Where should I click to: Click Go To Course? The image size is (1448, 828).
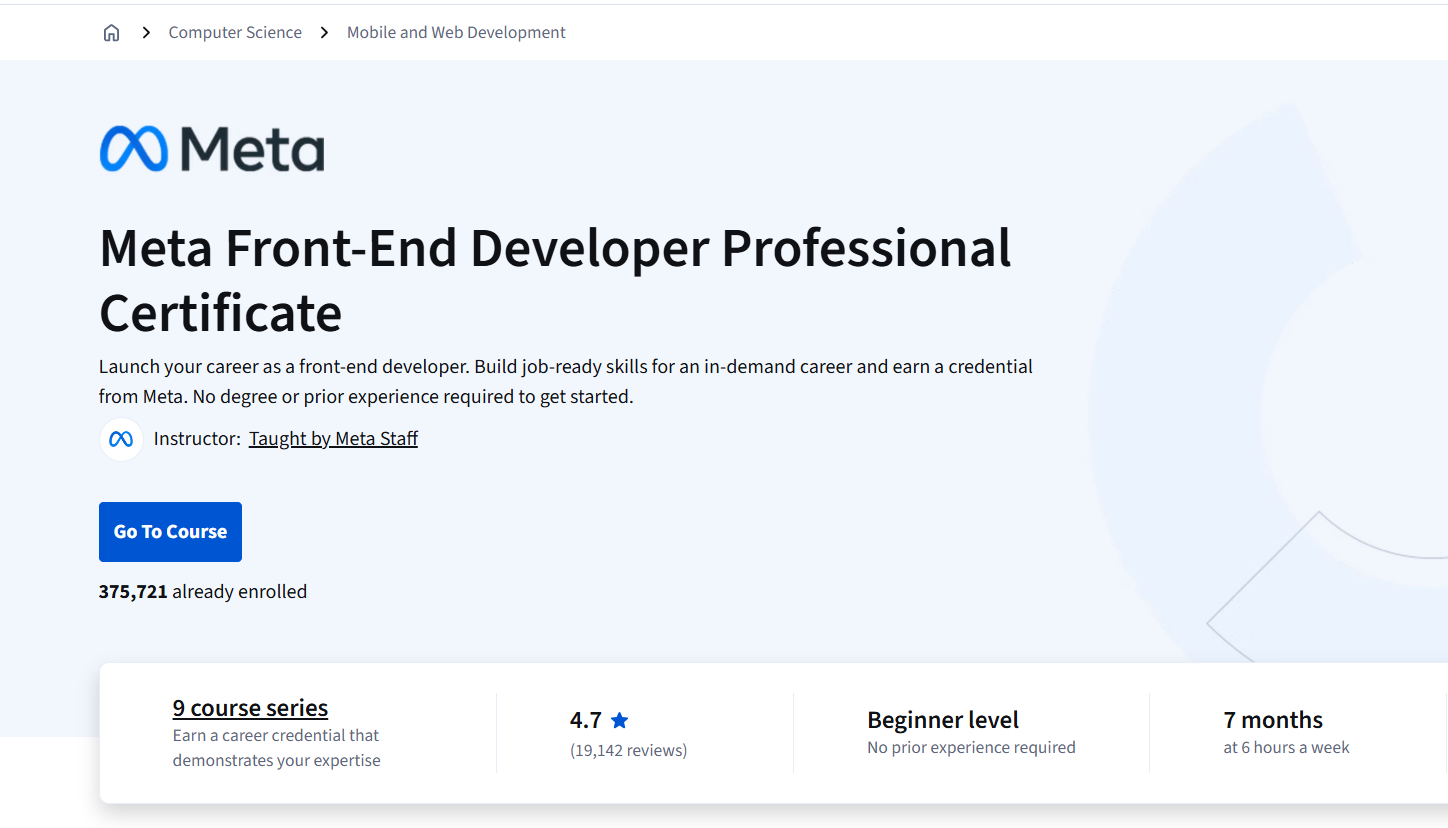[x=170, y=531]
